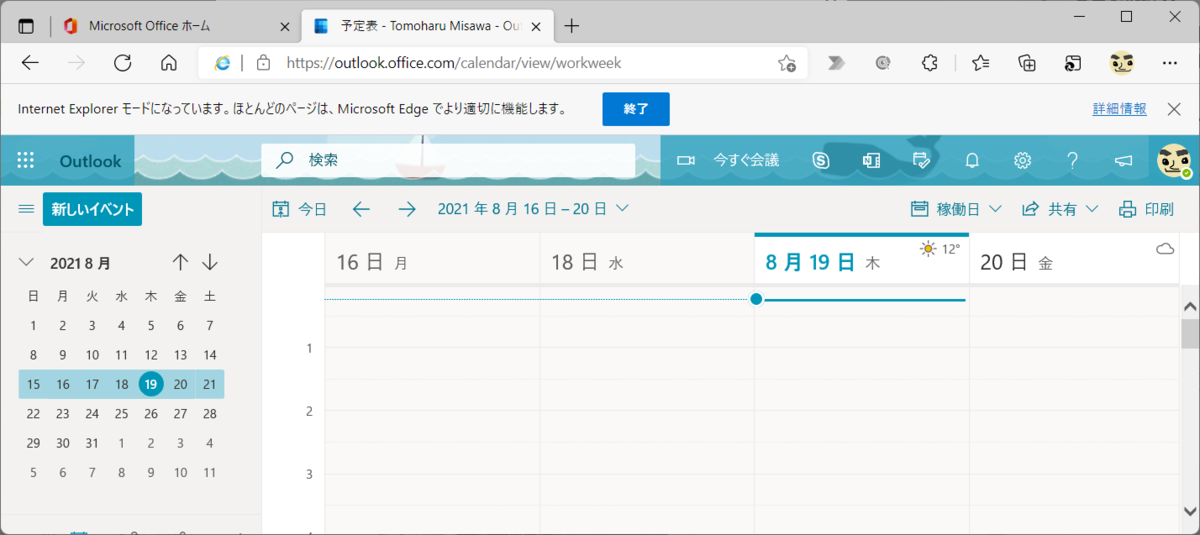
Task: Select date 19 in mini calendar
Action: tap(151, 384)
